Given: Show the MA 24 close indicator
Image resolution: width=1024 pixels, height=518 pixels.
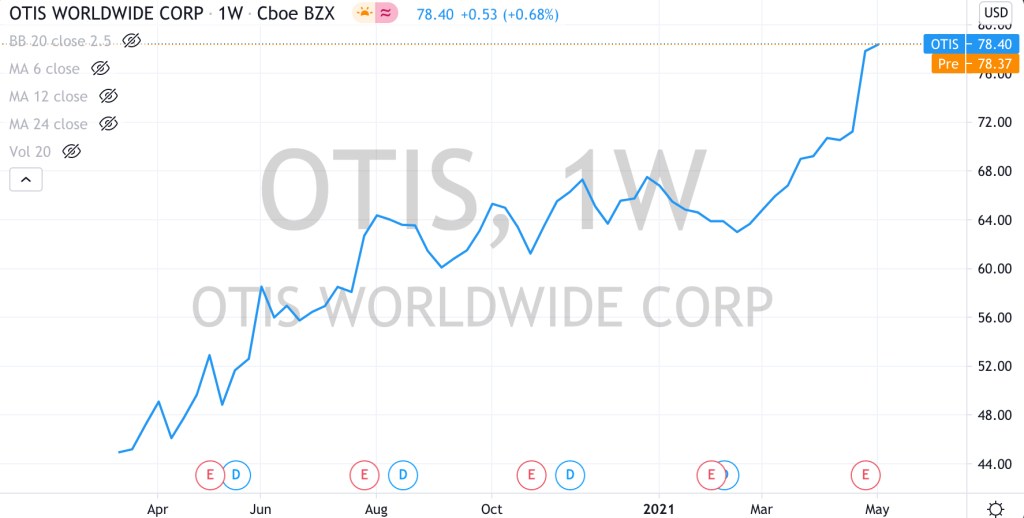Looking at the screenshot, I should [x=109, y=124].
